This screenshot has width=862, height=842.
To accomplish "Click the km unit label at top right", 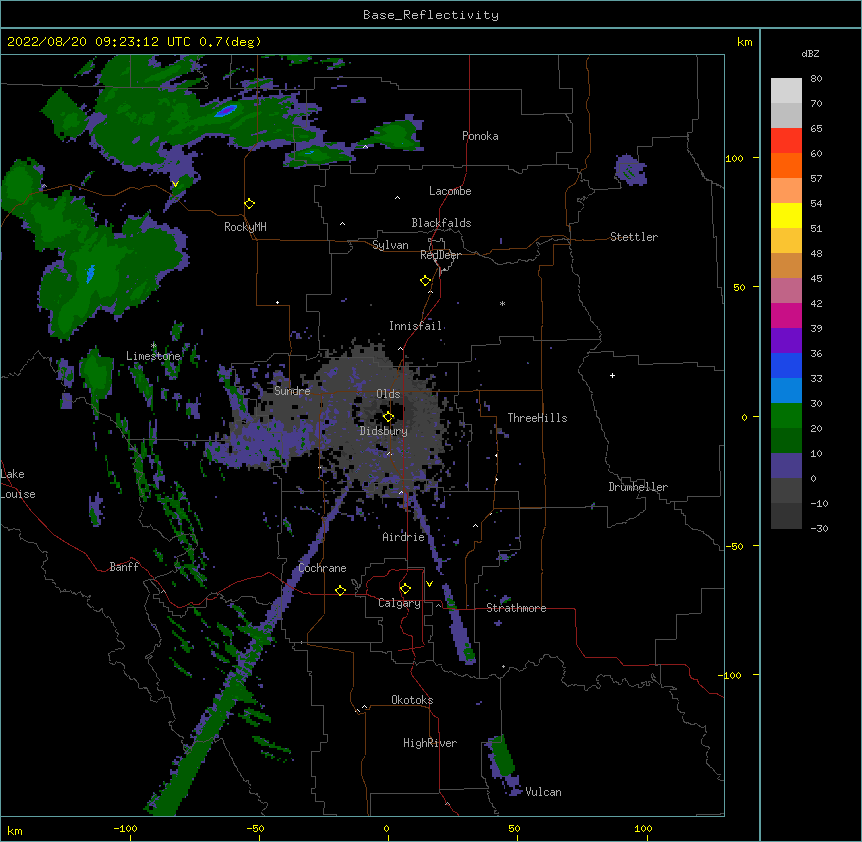I will 744,42.
